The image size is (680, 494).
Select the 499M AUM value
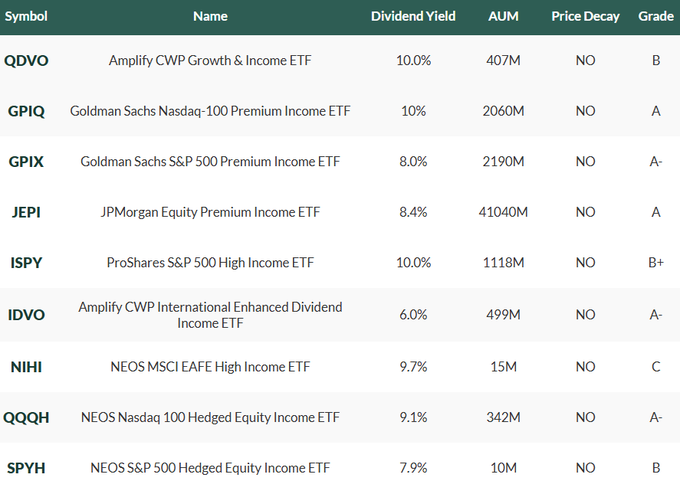[x=503, y=315]
